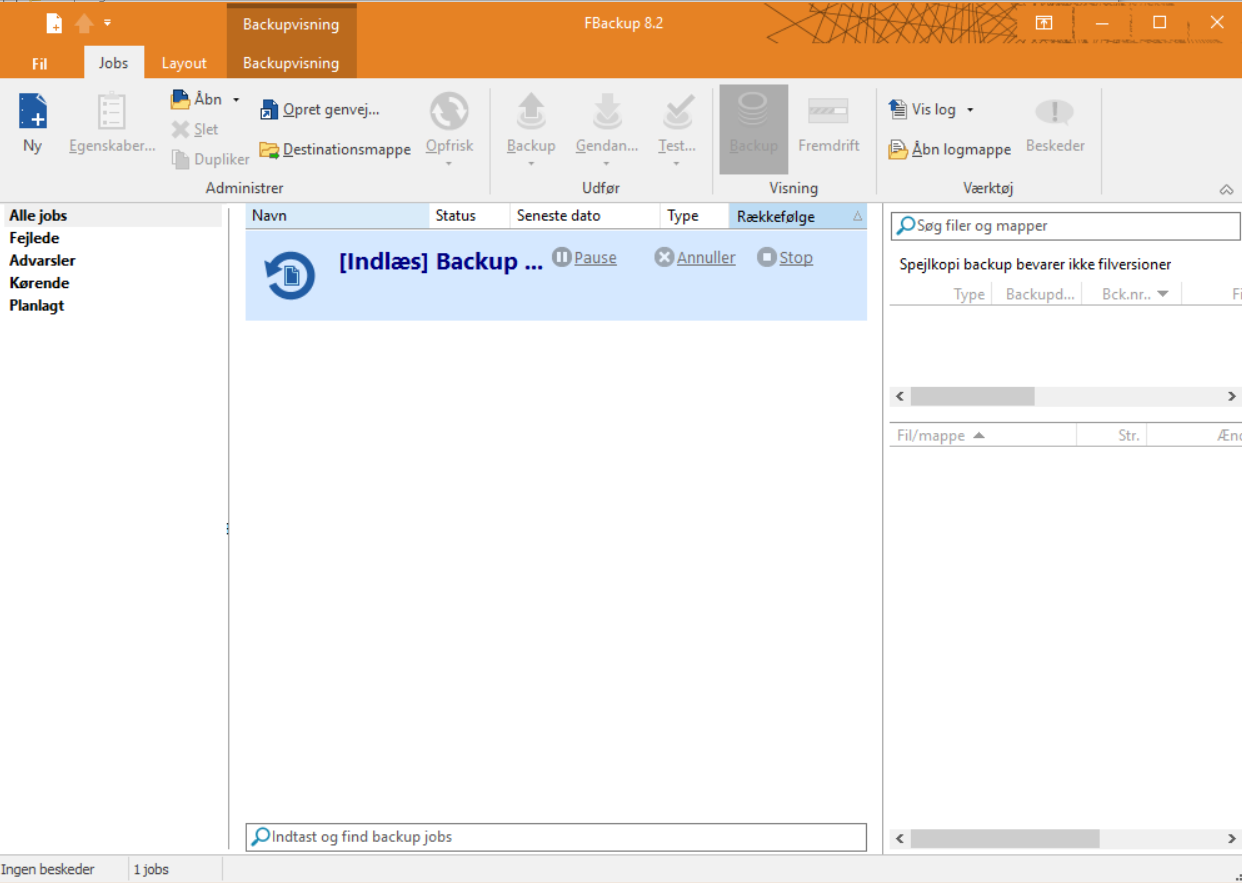Click the 1 jobs status bar entry

152,869
